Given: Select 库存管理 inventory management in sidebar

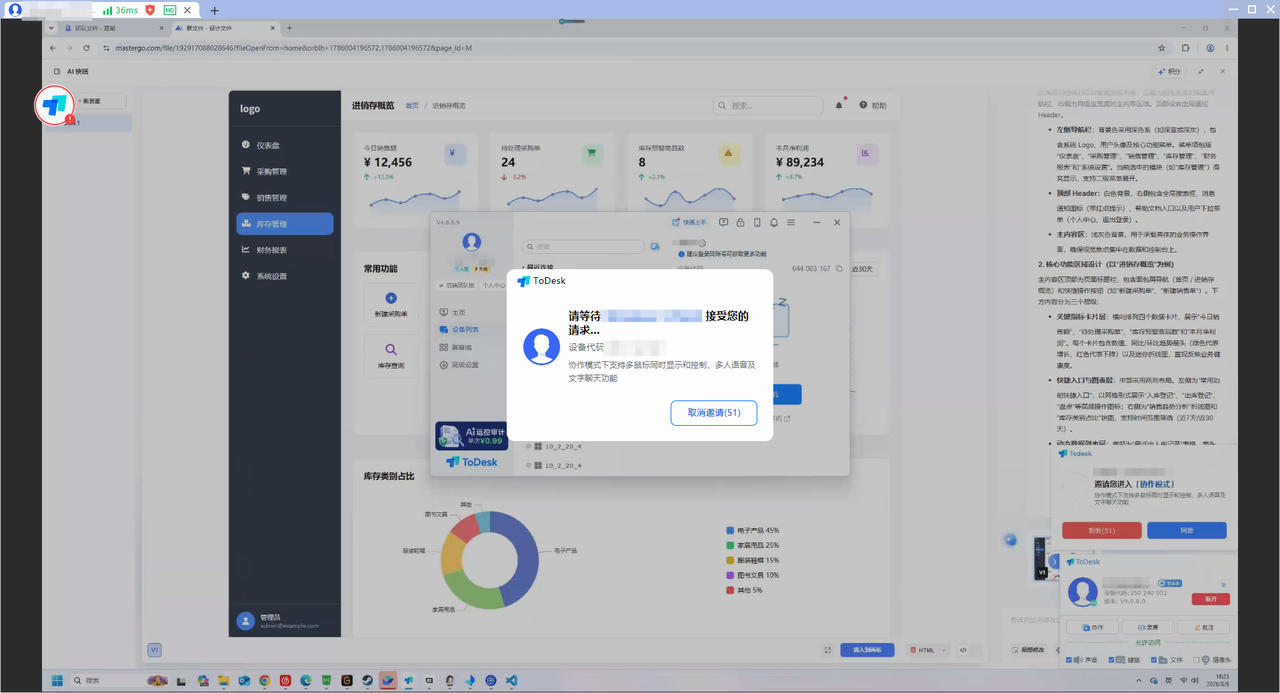Looking at the screenshot, I should [x=285, y=224].
